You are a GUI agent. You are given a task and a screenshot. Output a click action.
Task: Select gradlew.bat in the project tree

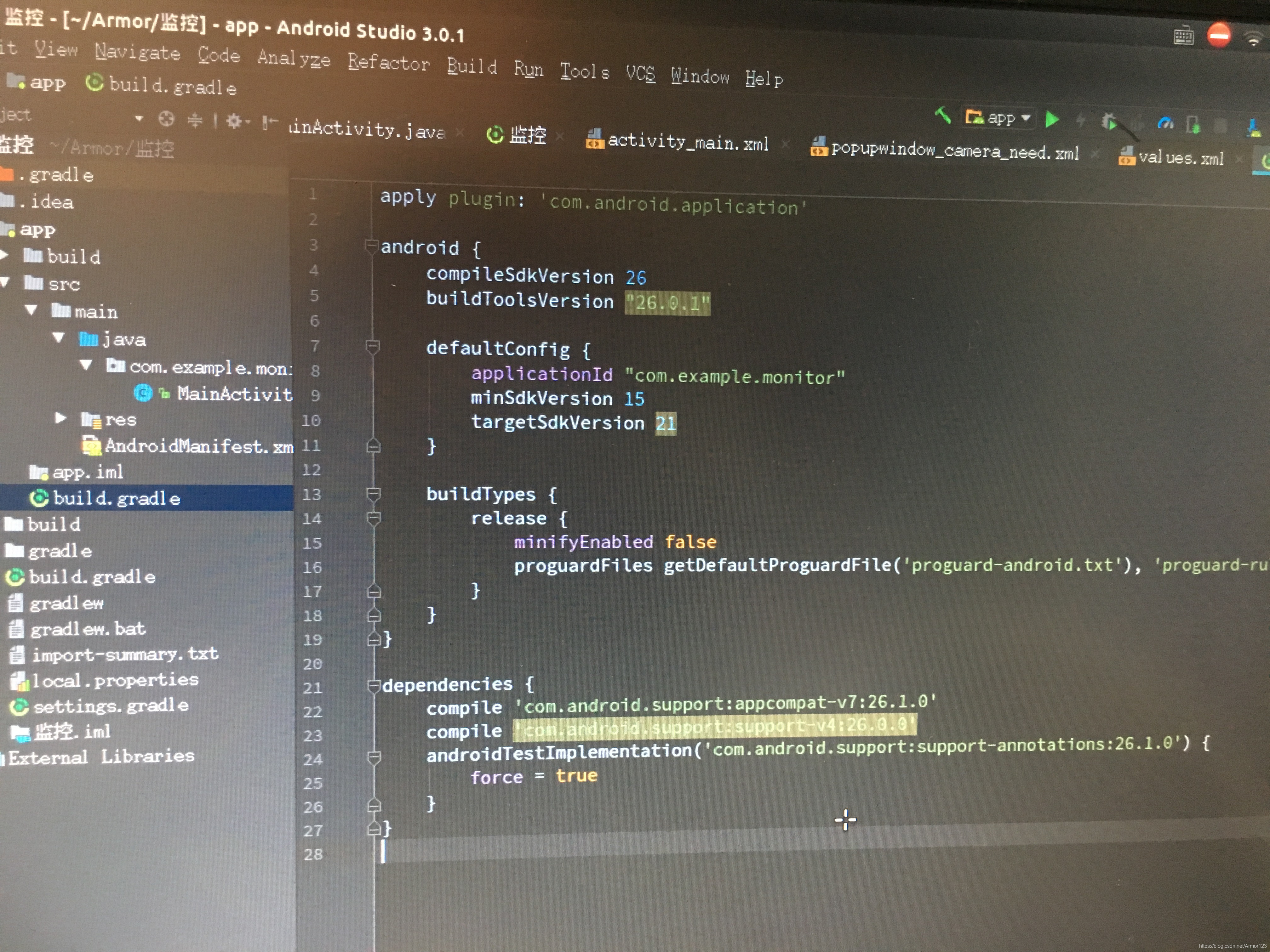77,628
